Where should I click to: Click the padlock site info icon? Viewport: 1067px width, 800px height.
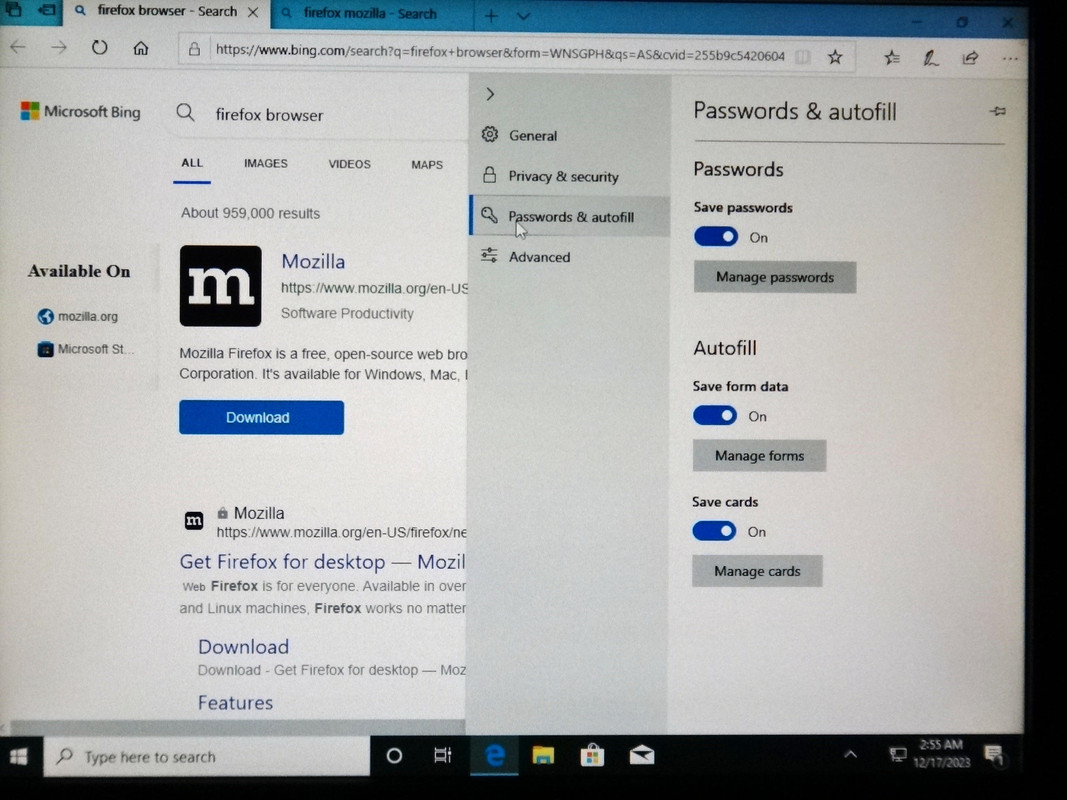pos(195,49)
